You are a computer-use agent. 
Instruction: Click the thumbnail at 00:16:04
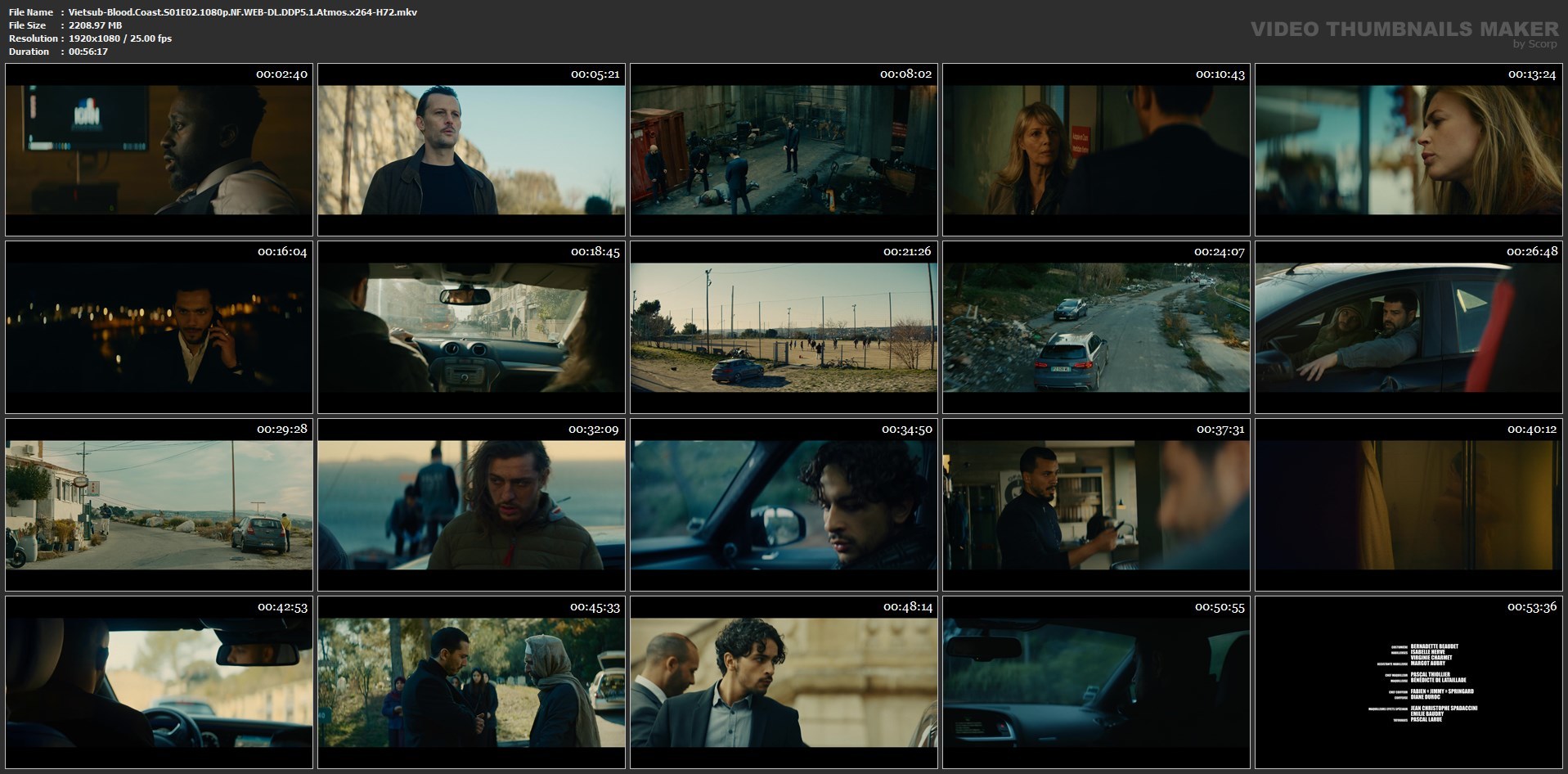[x=159, y=327]
